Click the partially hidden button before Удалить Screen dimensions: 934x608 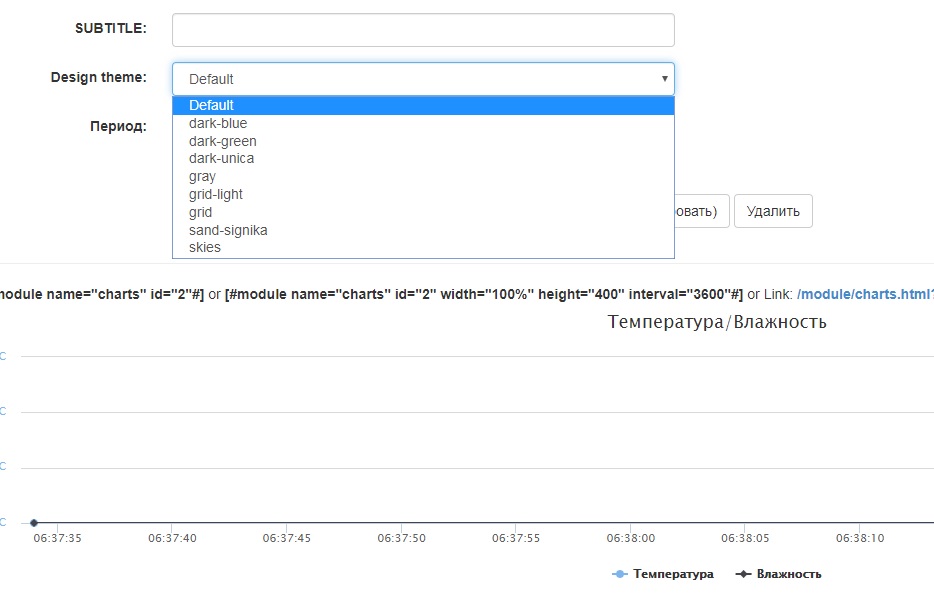[702, 211]
